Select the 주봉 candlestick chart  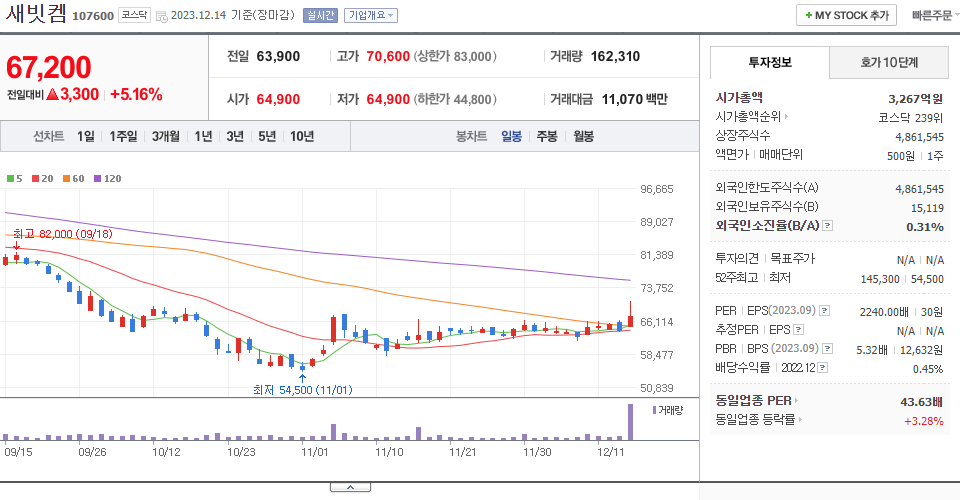coord(547,136)
